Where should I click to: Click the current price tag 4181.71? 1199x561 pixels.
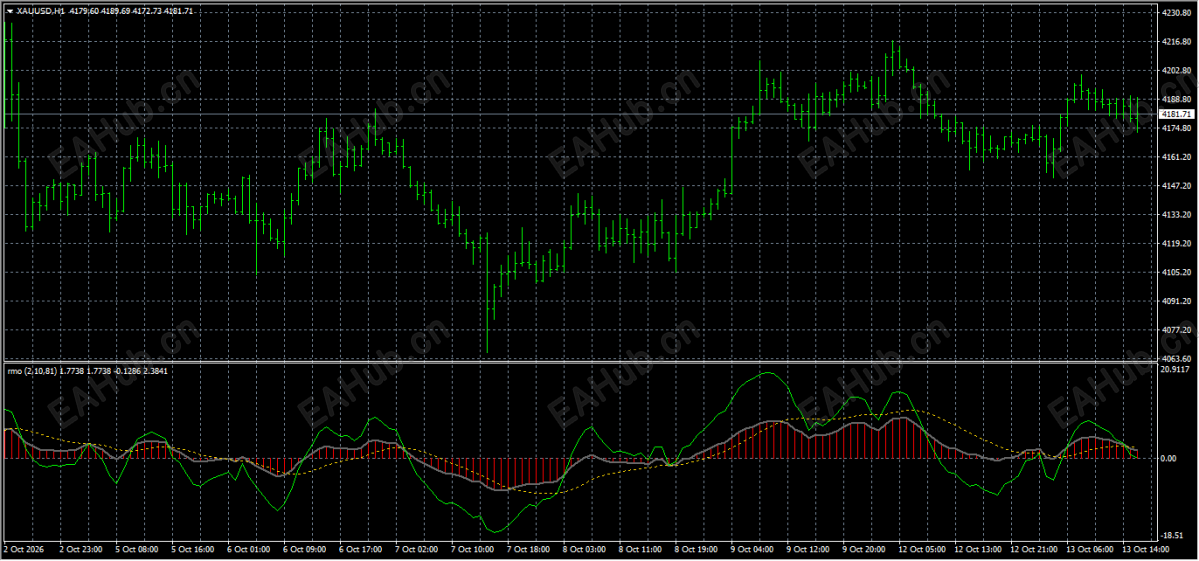click(1177, 114)
